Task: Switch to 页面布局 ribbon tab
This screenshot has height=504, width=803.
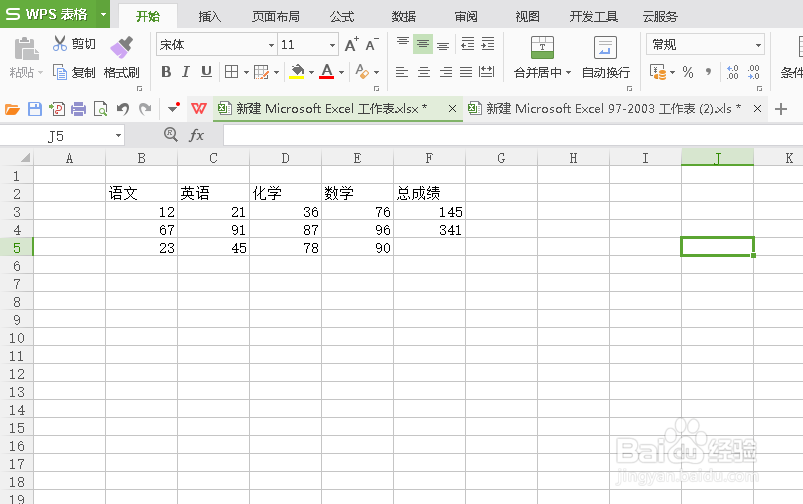Action: click(x=276, y=16)
